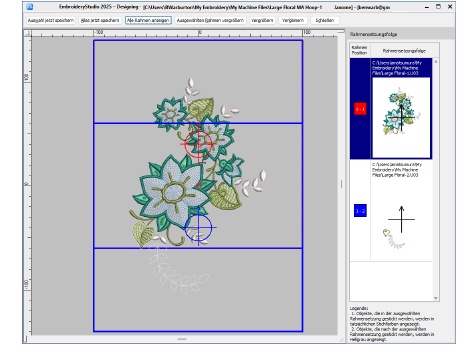Click the EmbroideryStudio app icon in the title bar
The width and height of the screenshot is (474, 360).
pos(30,7)
